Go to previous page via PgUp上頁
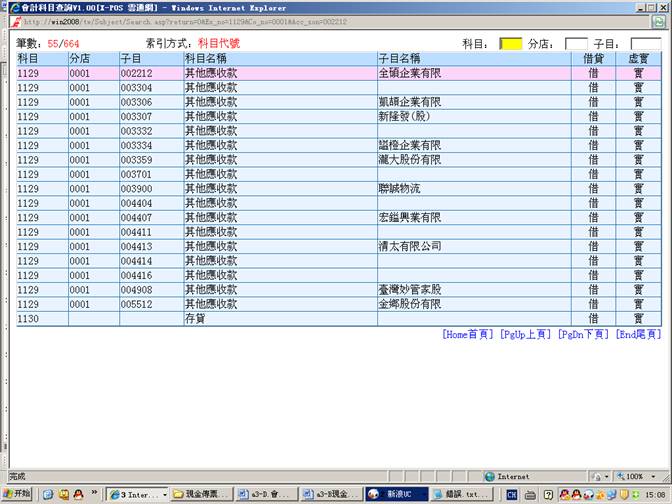The image size is (672, 504). point(525,334)
